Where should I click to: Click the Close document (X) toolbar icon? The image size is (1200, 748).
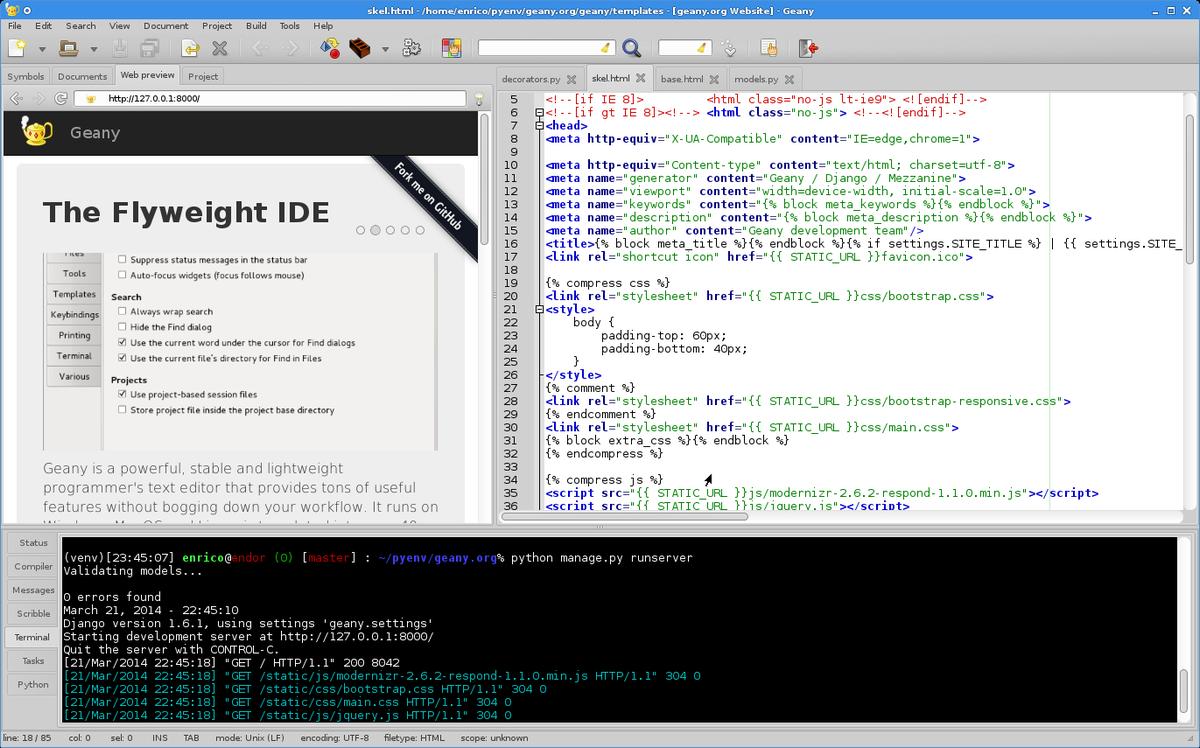[219, 47]
